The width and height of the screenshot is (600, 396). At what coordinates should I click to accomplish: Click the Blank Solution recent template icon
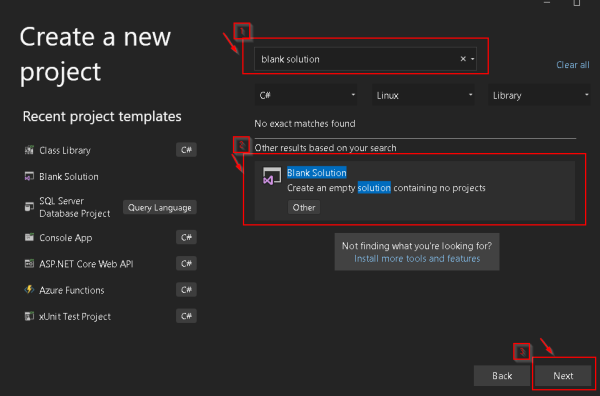pos(29,176)
